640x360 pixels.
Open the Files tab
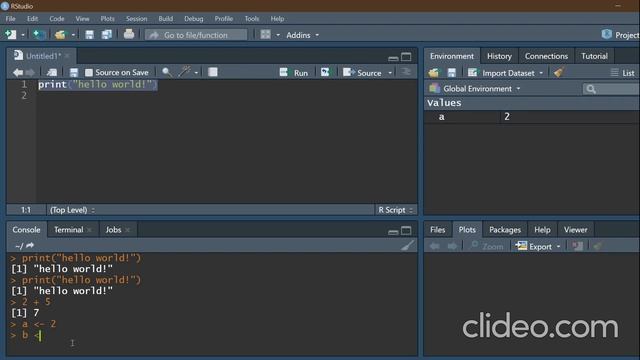[438, 230]
